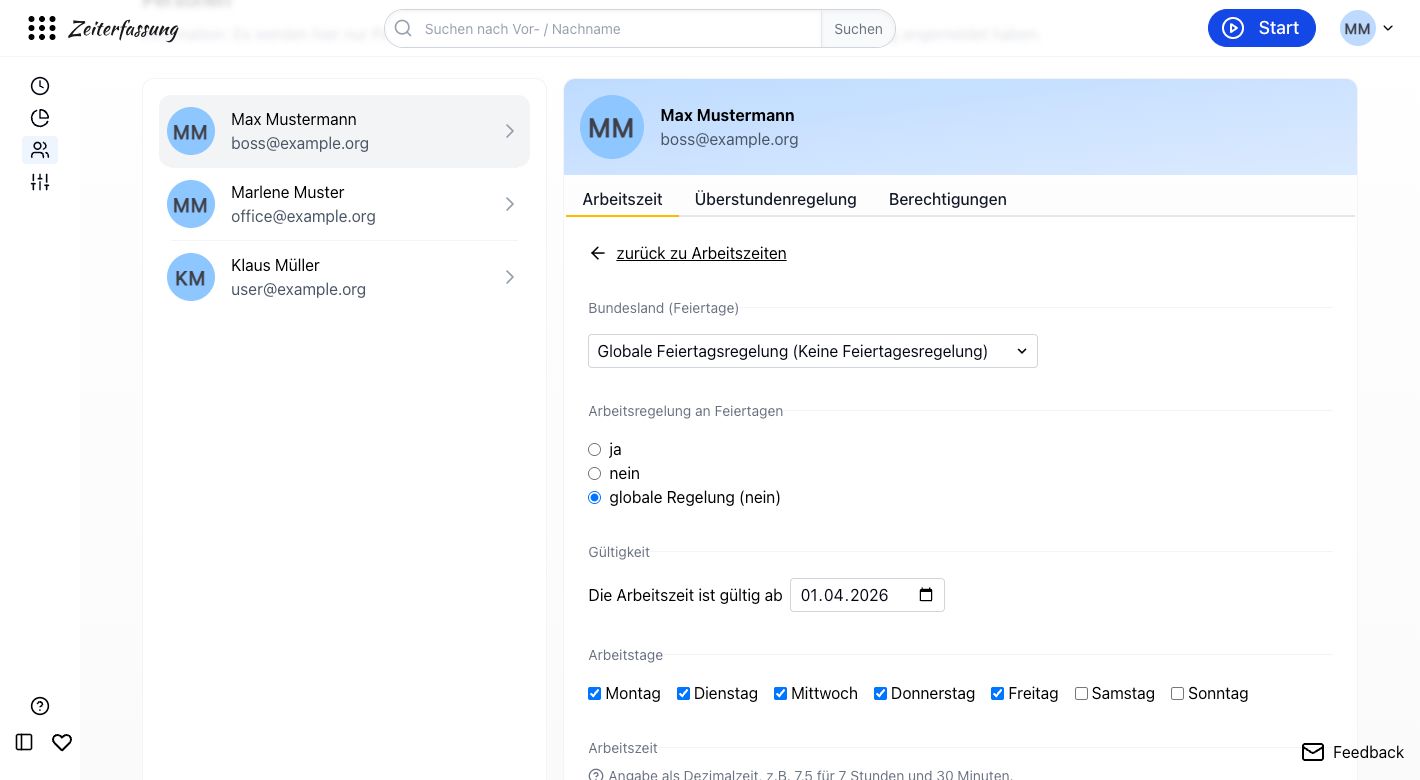Click the heart icon in sidebar
1420x780 pixels.
(x=62, y=742)
